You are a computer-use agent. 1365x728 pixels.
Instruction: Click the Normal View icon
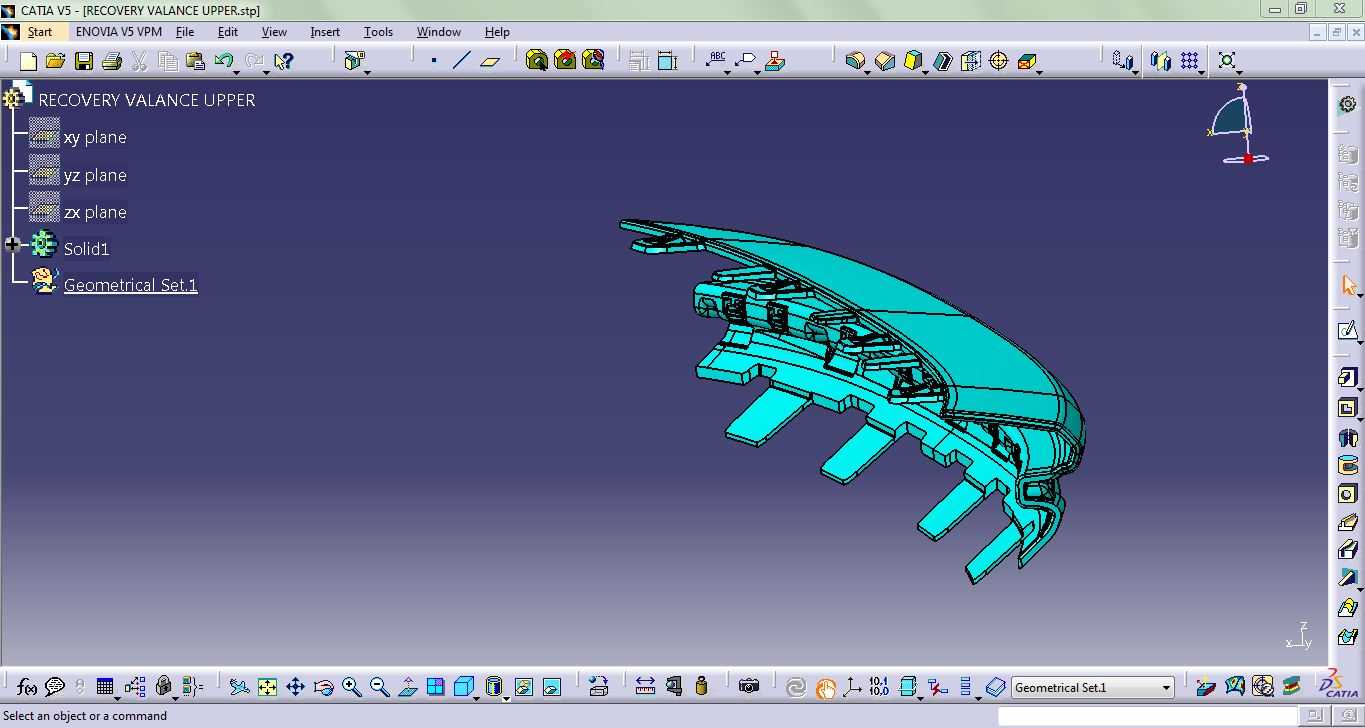pos(407,687)
